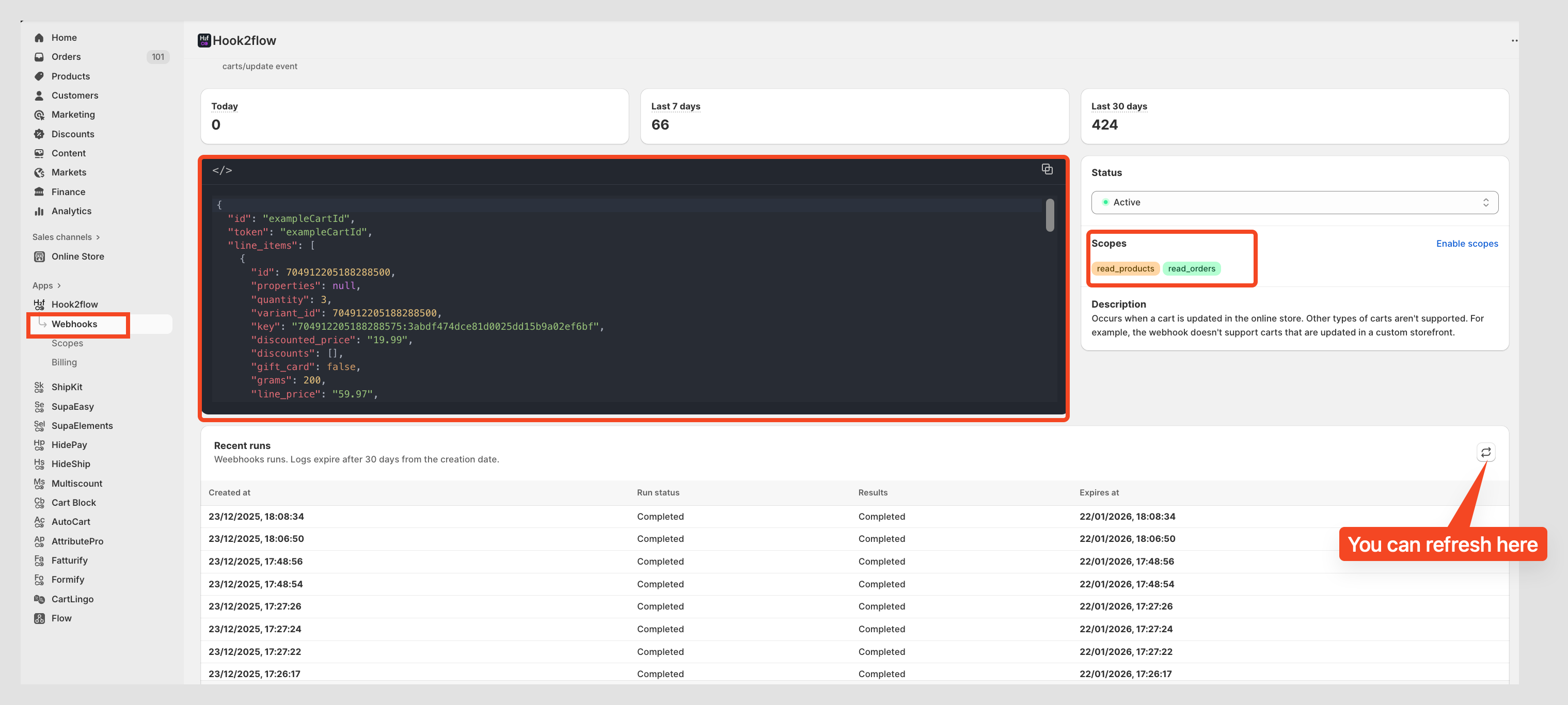Open the Scopes submenu item

(67, 343)
